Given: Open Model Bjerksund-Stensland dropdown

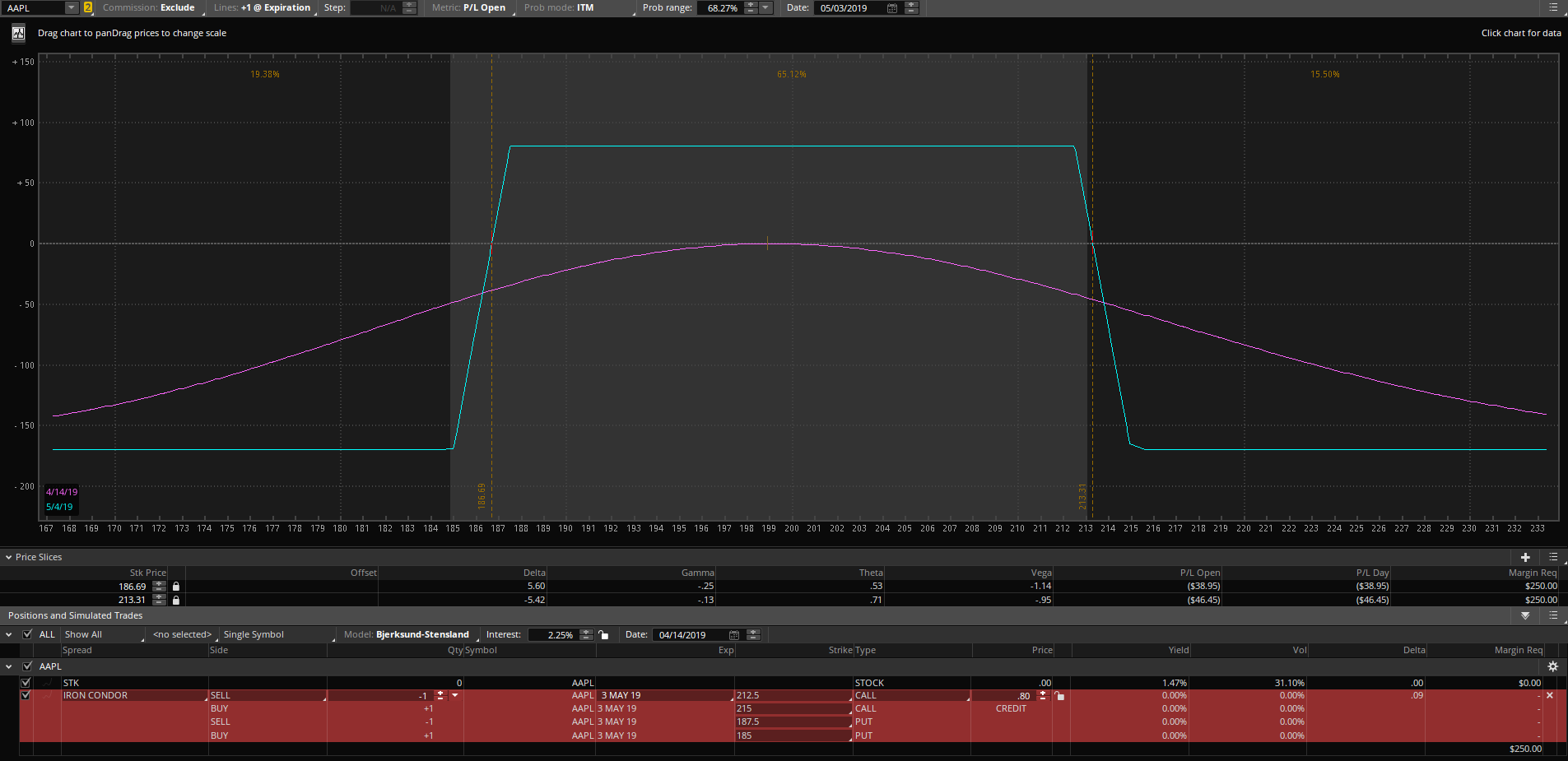Looking at the screenshot, I should pos(409,634).
